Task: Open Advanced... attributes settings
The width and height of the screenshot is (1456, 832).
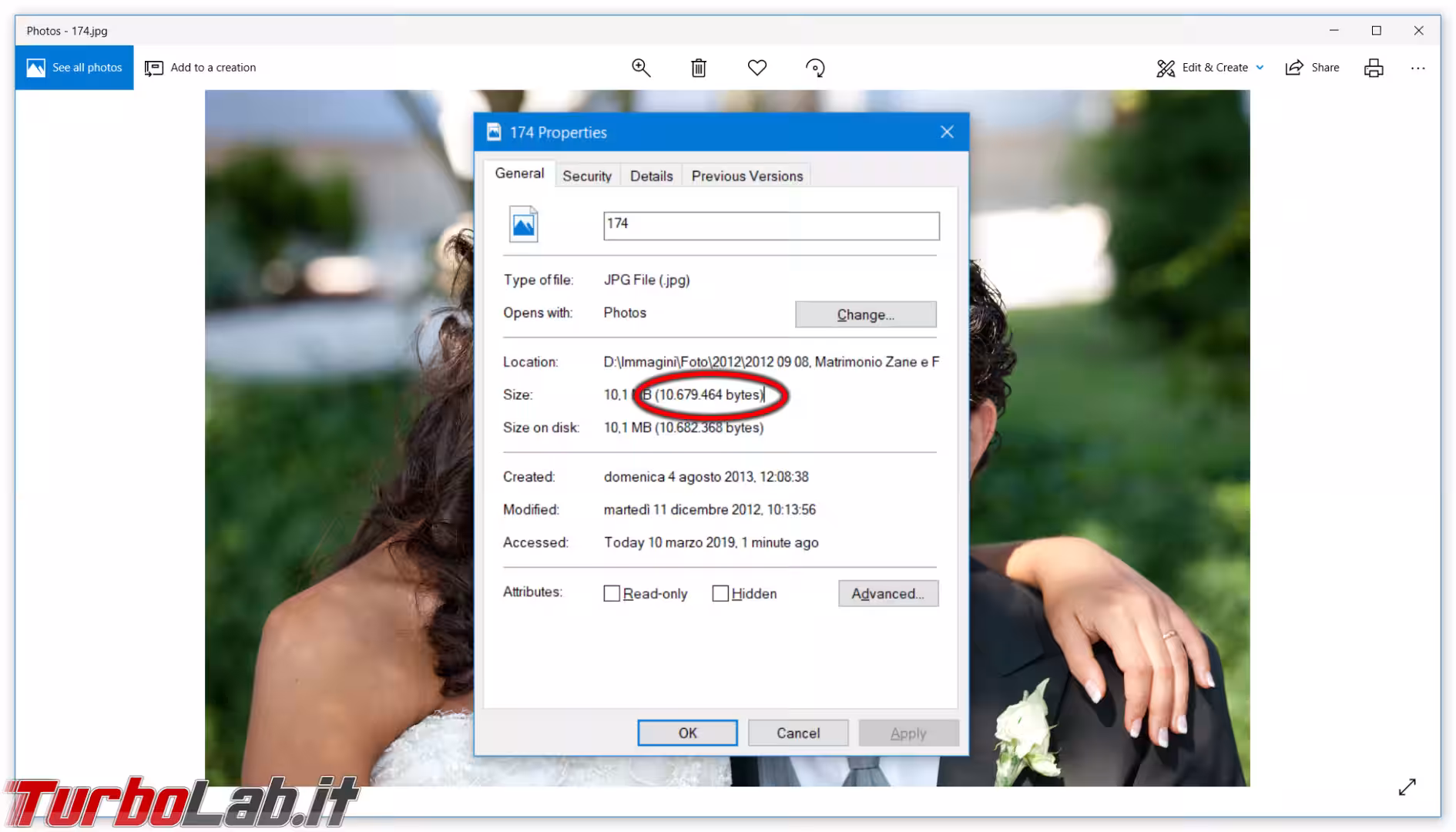Action: click(x=887, y=593)
